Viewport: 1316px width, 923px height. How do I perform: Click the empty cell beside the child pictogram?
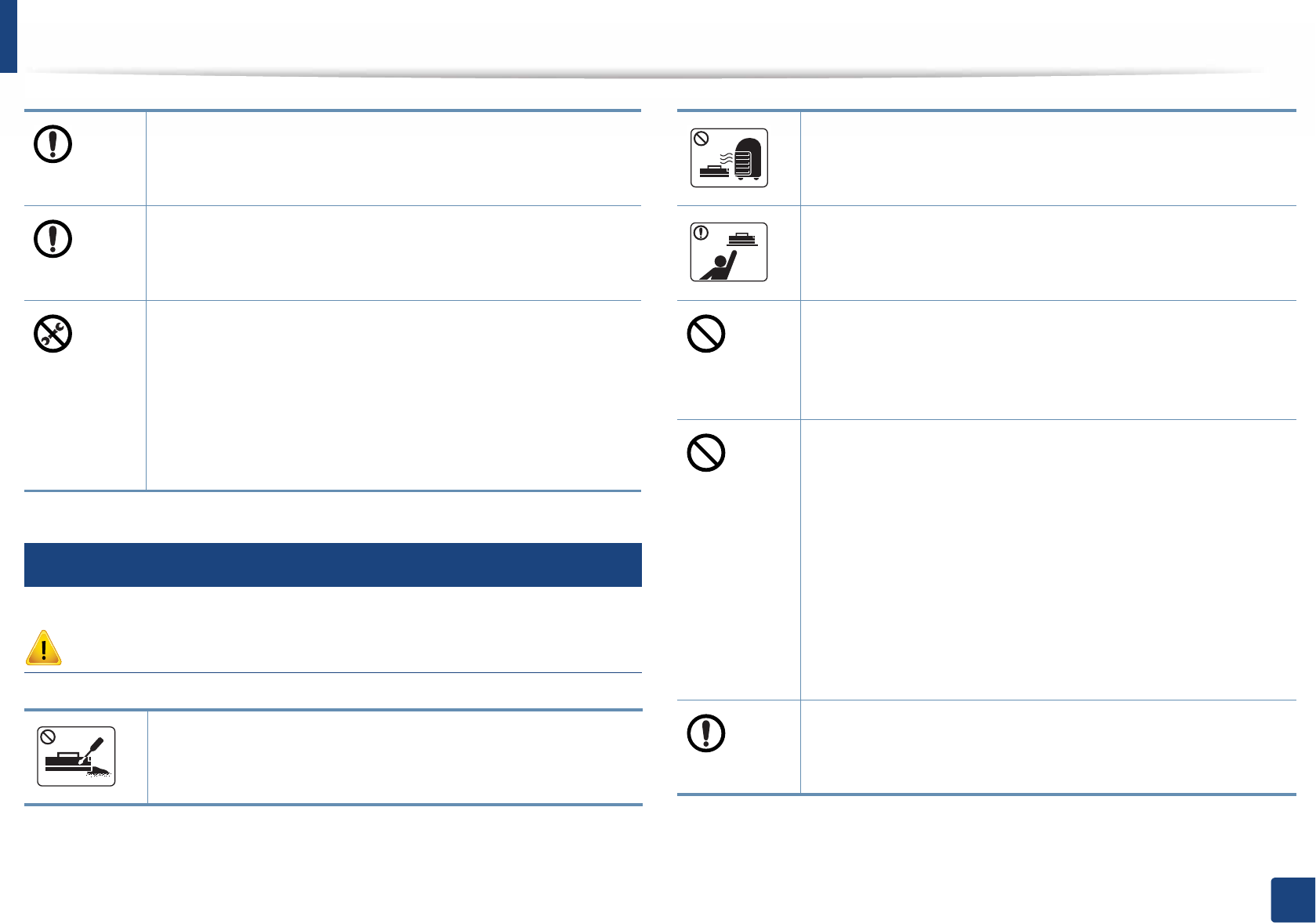click(1048, 253)
